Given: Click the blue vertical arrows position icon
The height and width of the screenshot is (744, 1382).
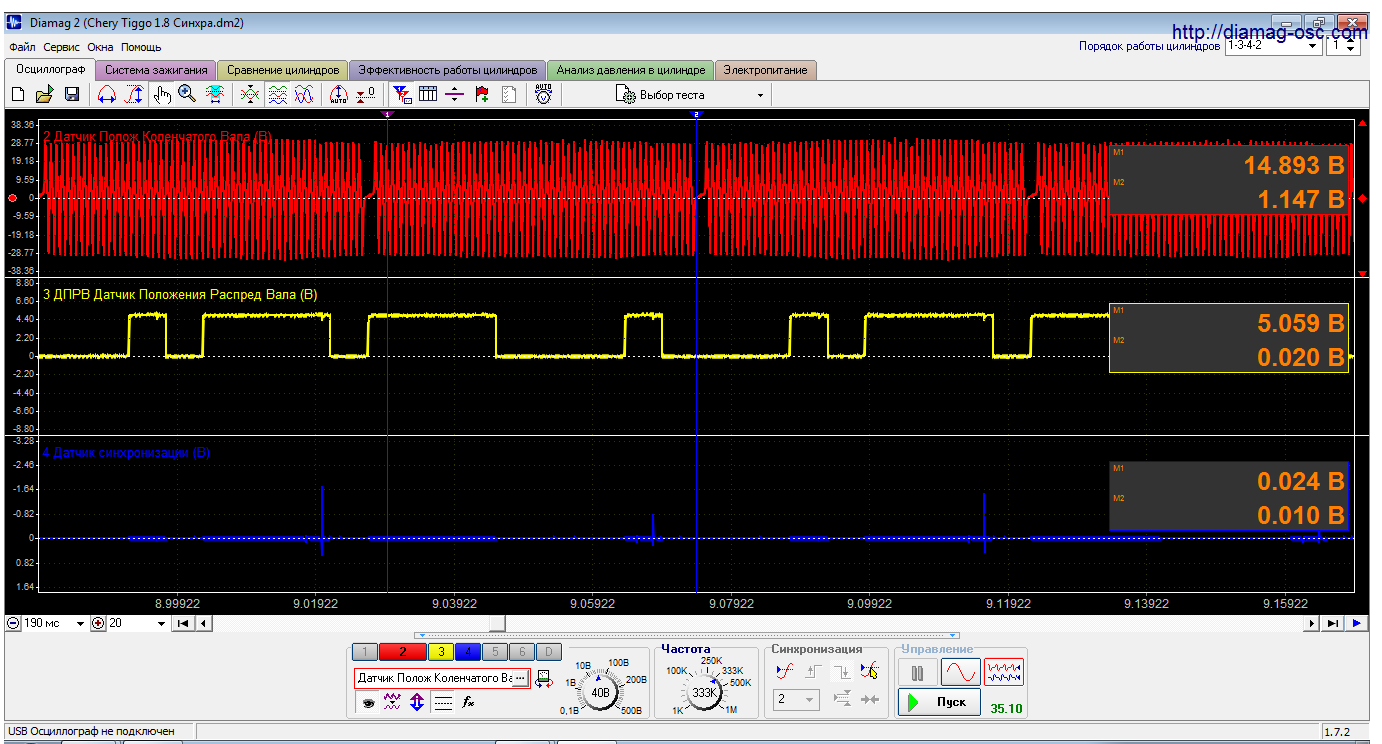Looking at the screenshot, I should (x=417, y=703).
